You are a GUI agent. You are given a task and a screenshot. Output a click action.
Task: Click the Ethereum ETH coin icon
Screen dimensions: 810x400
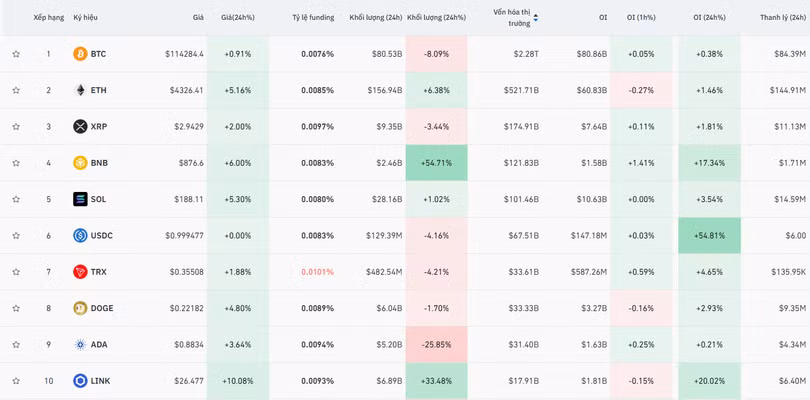[x=80, y=90]
